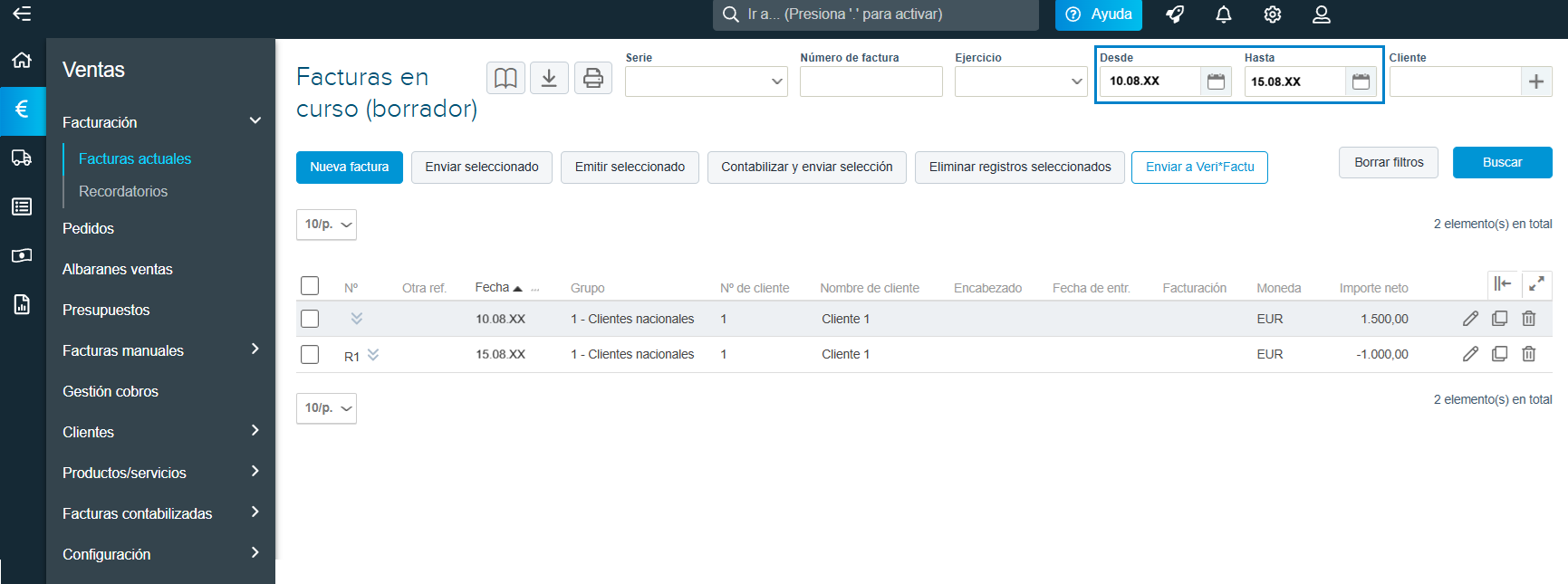1568x584 pixels.
Task: Click the Ayuda help button
Action: pyautogui.click(x=1099, y=14)
